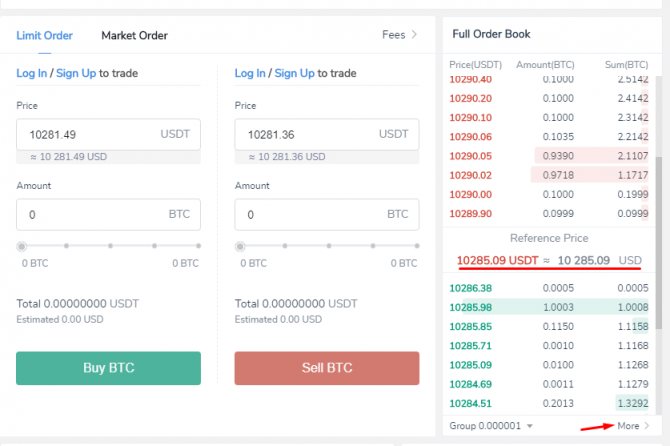Select ask order at price 10290.05
Viewport: 670px width, 446px height.
[x=549, y=156]
